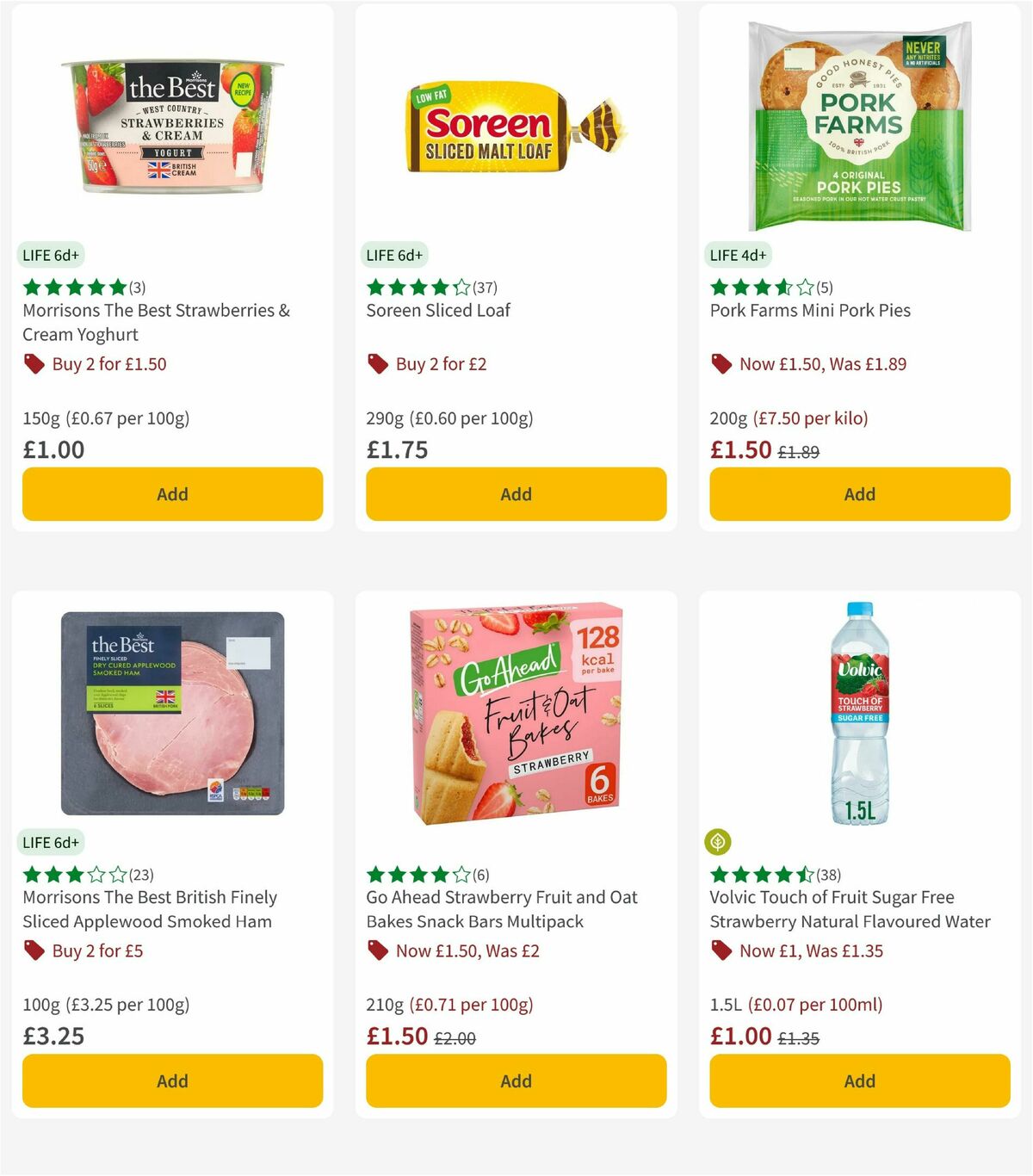The image size is (1033, 1176).
Task: Add Pork Farms Mini Pork Pies to basket
Action: pyautogui.click(x=858, y=494)
